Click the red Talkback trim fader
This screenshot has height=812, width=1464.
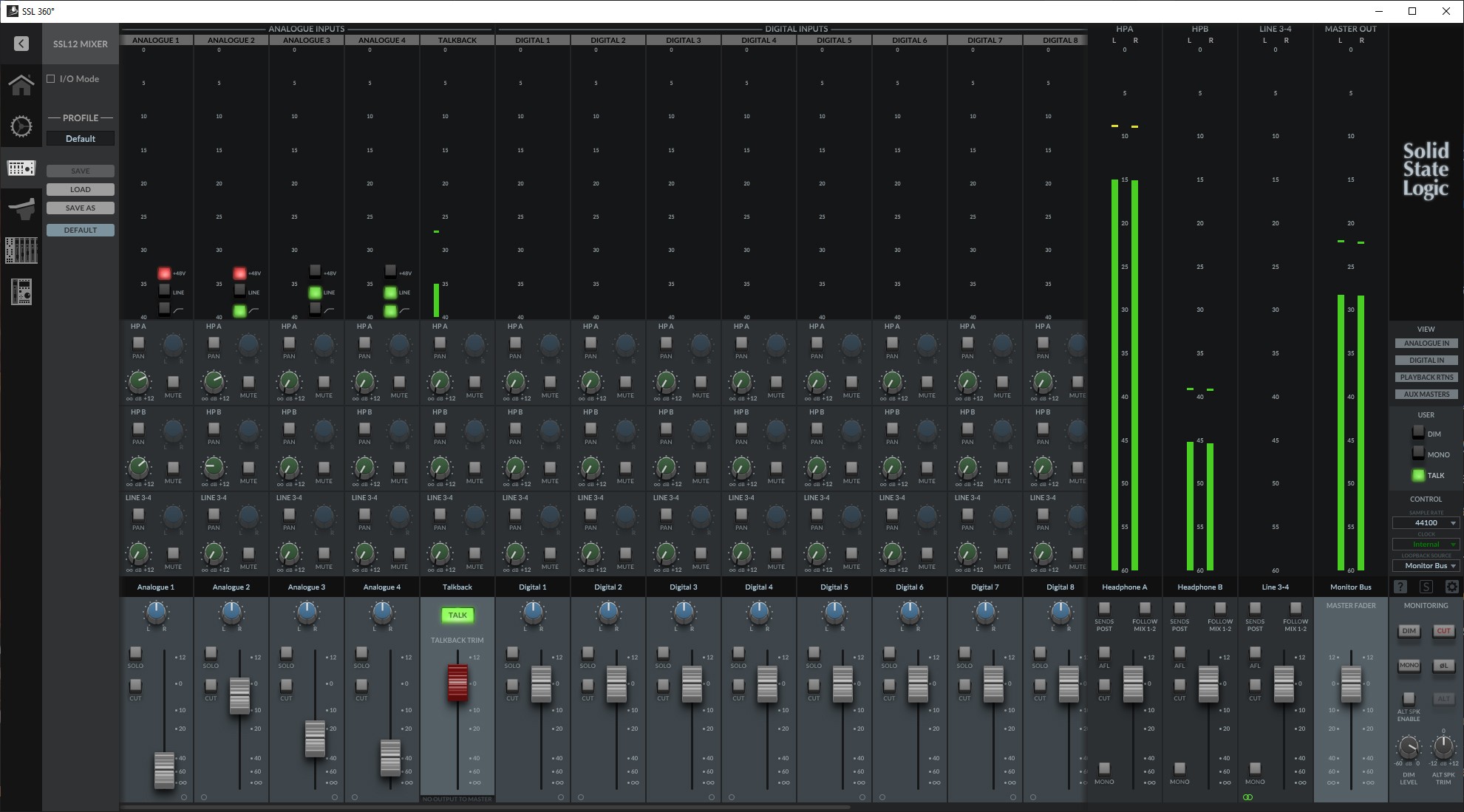click(x=457, y=682)
